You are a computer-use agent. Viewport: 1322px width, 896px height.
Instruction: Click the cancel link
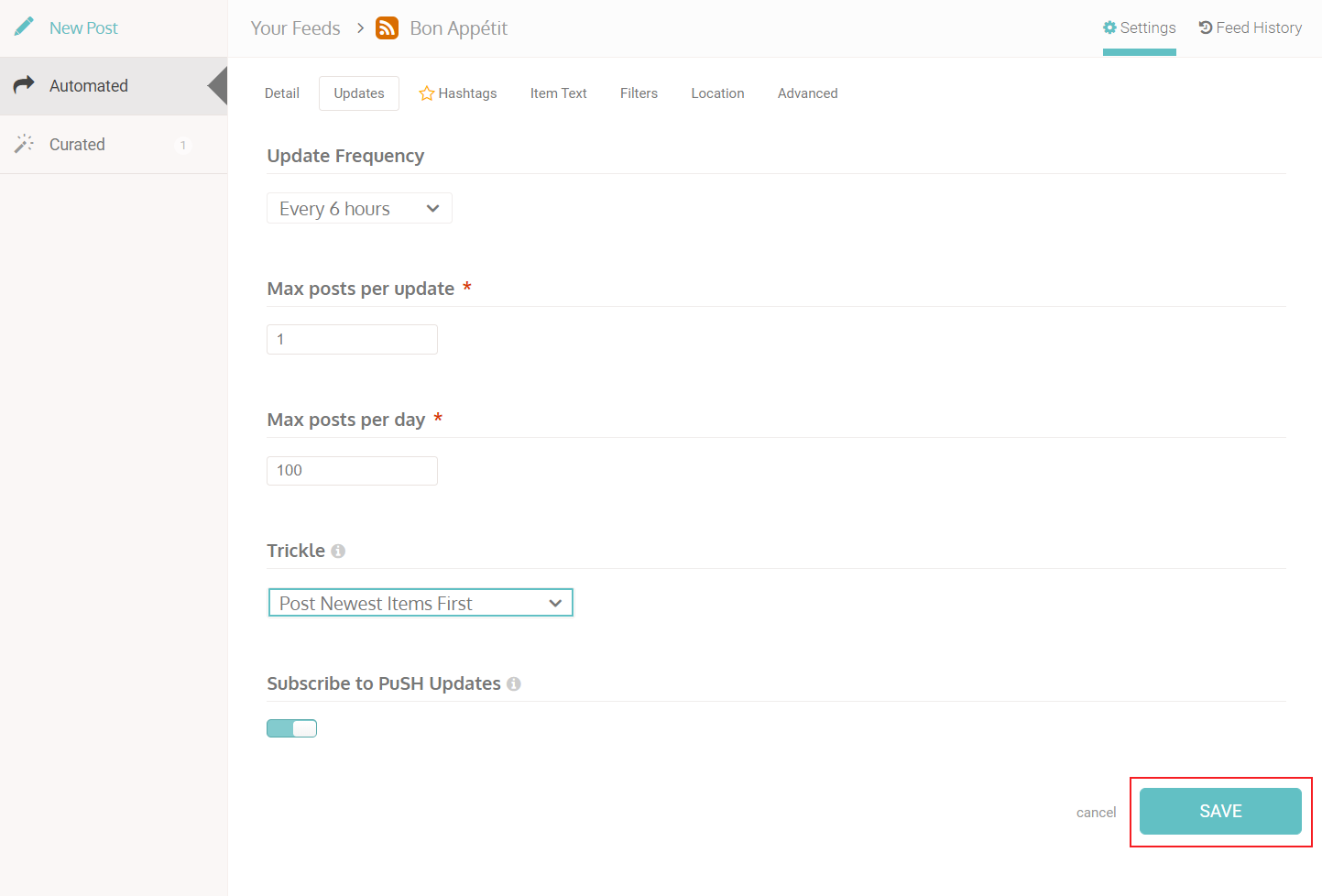[x=1096, y=813]
